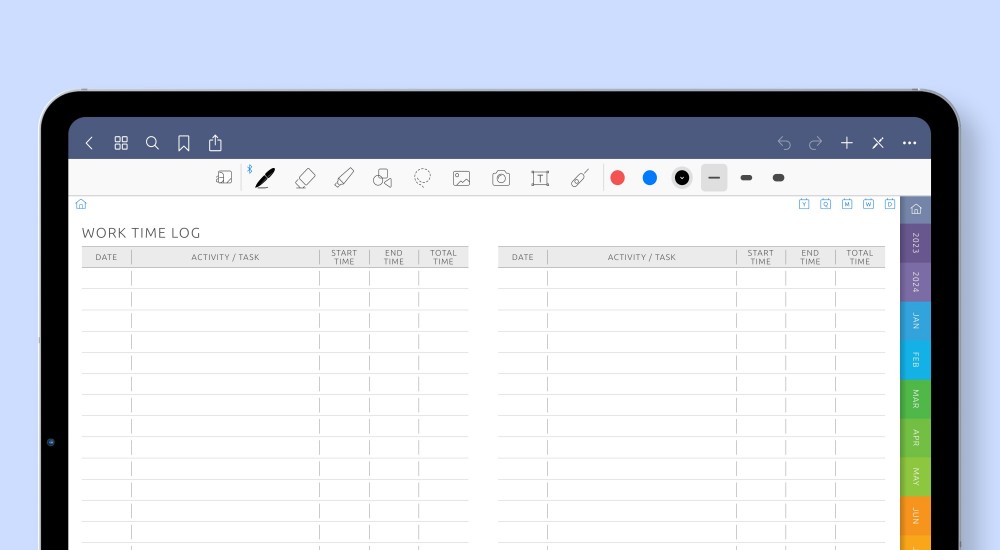This screenshot has width=1000, height=550.
Task: Open the planner home icon above title
Action: pyautogui.click(x=81, y=204)
